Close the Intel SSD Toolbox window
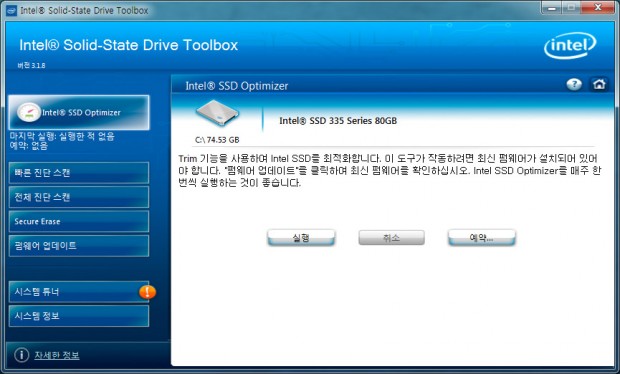This screenshot has height=374, width=620. point(598,8)
